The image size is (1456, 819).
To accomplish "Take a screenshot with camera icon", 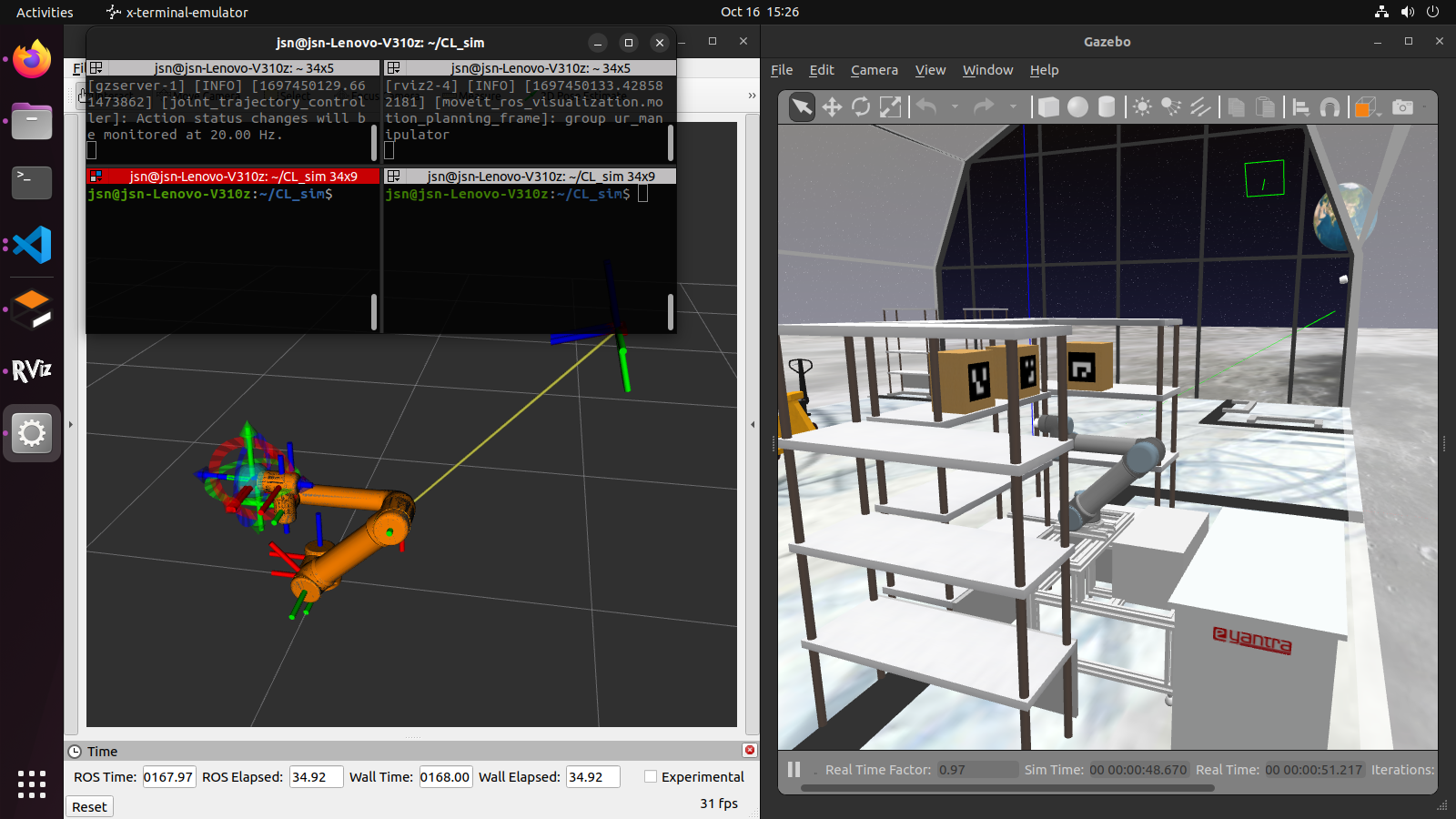I will pos(1403,107).
